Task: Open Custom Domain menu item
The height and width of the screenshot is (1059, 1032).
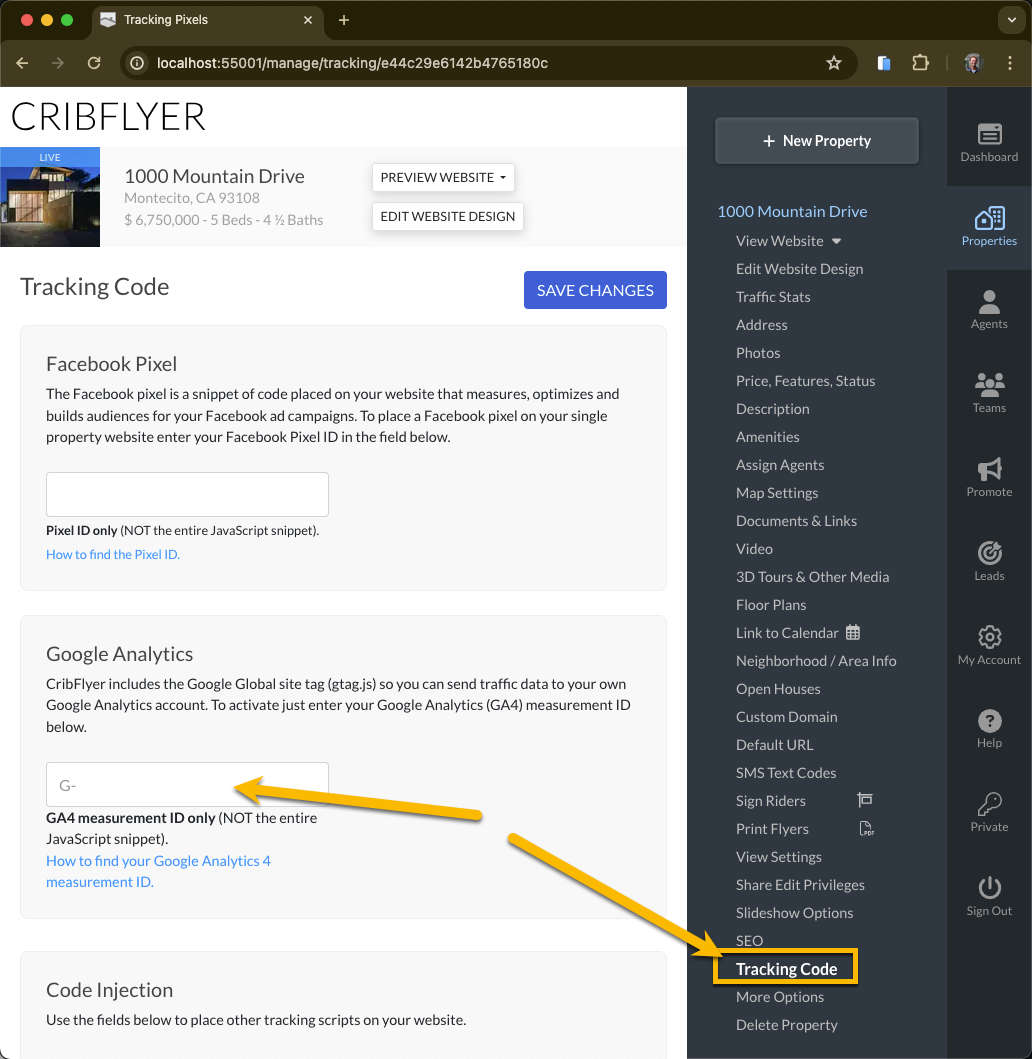Action: (x=787, y=717)
